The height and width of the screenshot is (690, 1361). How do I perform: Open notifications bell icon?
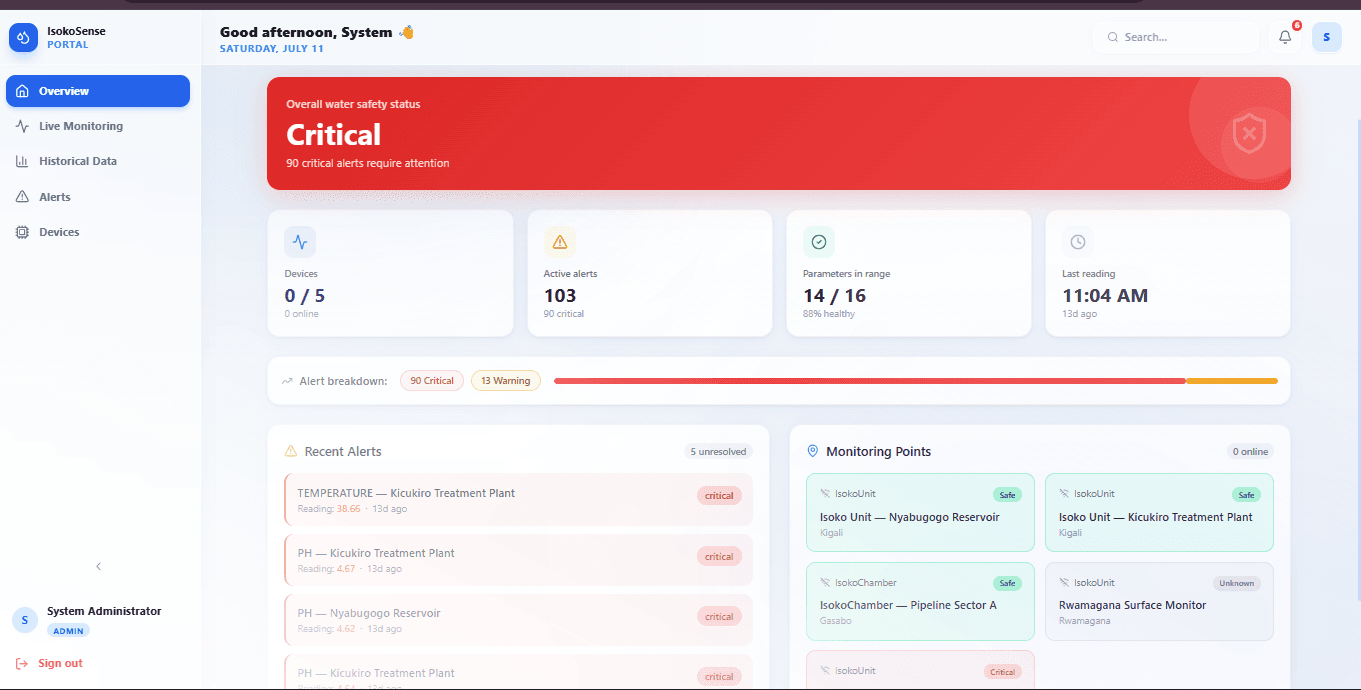1285,37
